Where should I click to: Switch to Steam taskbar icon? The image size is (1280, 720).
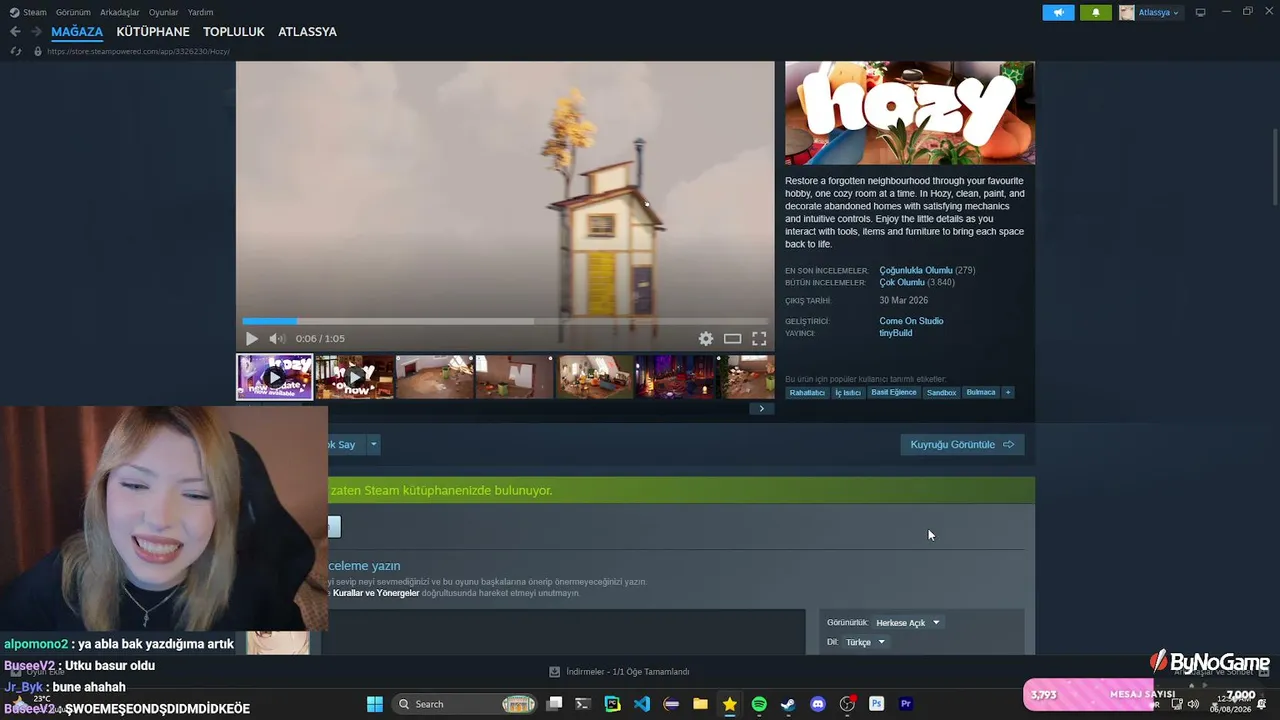[x=788, y=704]
